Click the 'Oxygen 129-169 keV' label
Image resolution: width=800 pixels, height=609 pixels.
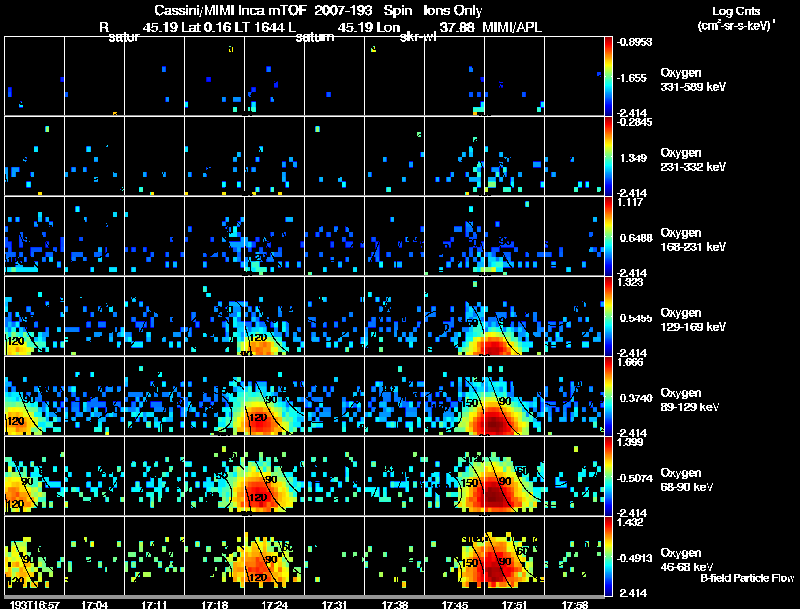pos(693,320)
